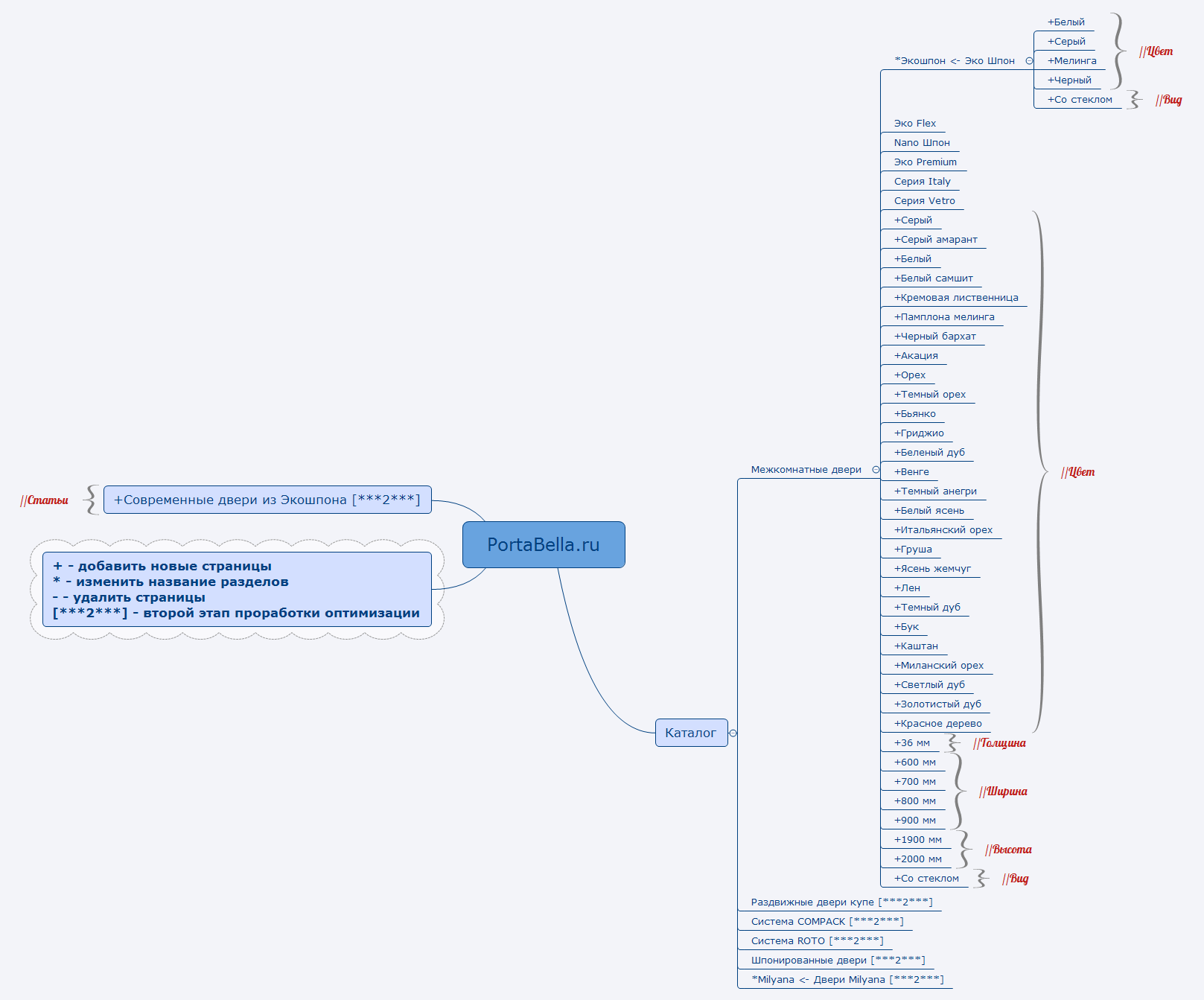Select the legend note box
1204x1000 pixels.
237,589
